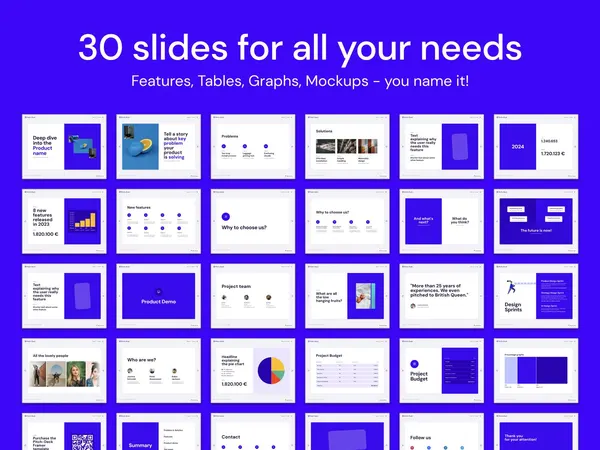
Task: Select the 'Project Budget' table slide
Action: (x=347, y=370)
